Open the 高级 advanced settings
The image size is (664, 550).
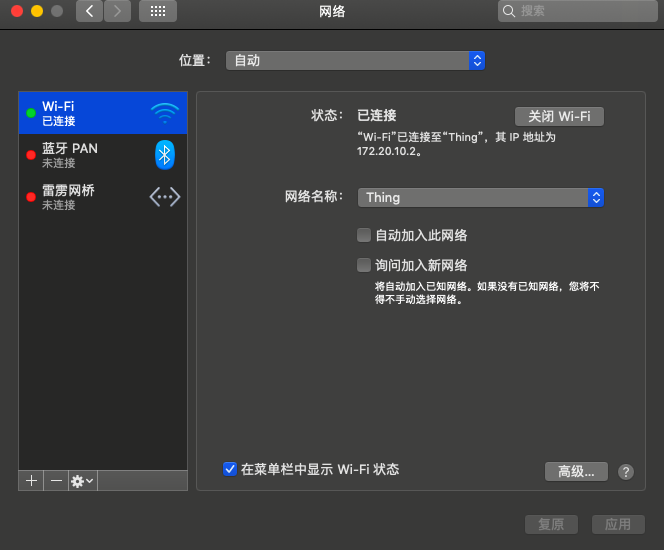click(576, 471)
